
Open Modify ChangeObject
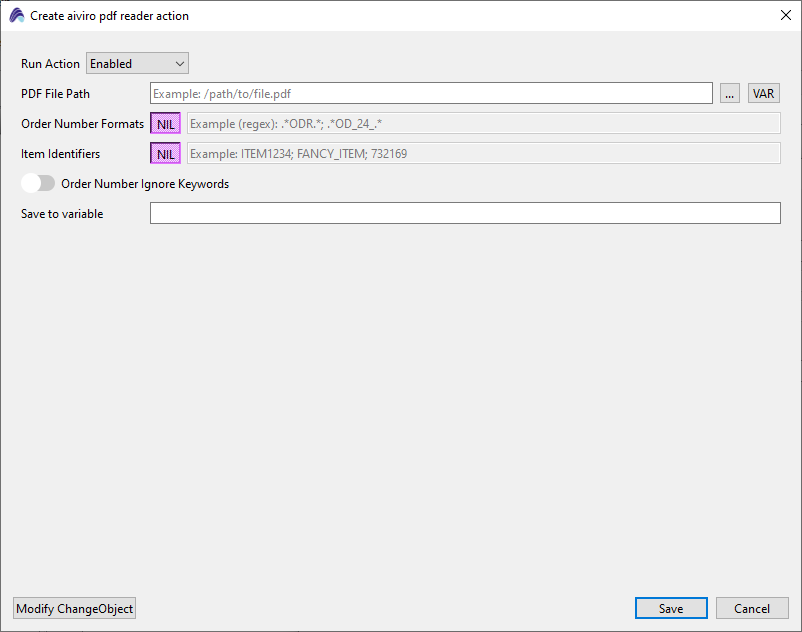pyautogui.click(x=74, y=609)
